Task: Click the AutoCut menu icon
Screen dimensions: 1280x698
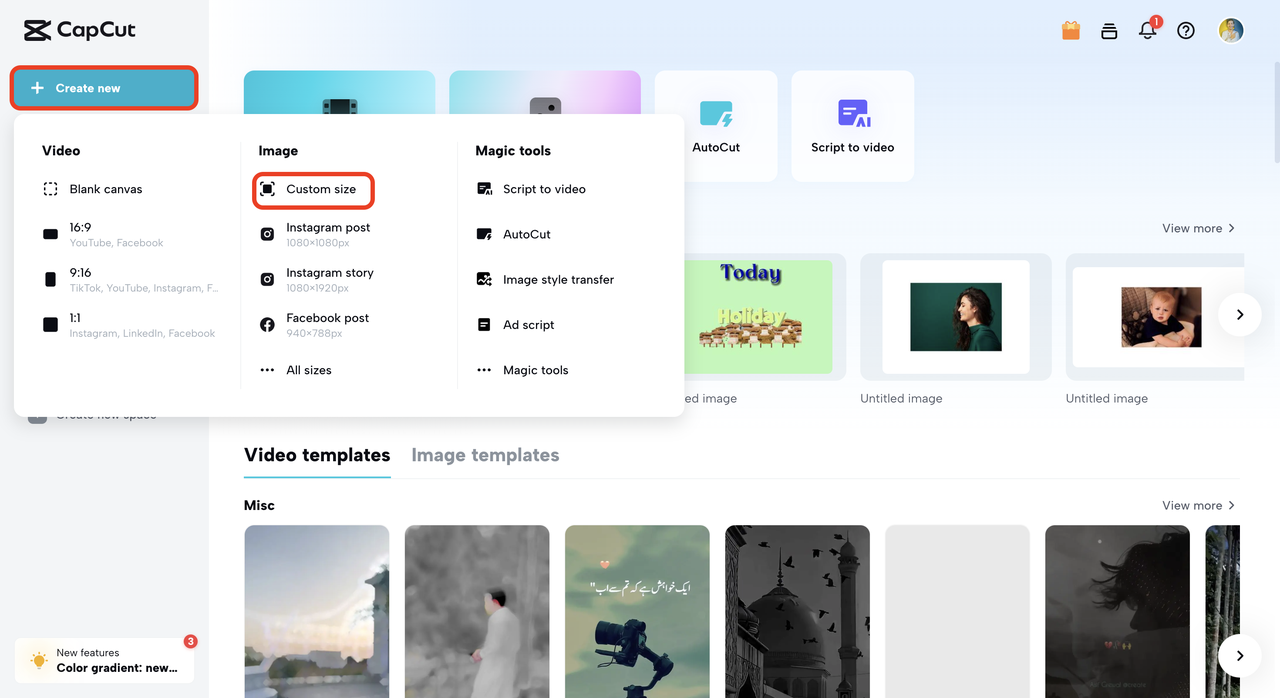Action: [x=484, y=234]
